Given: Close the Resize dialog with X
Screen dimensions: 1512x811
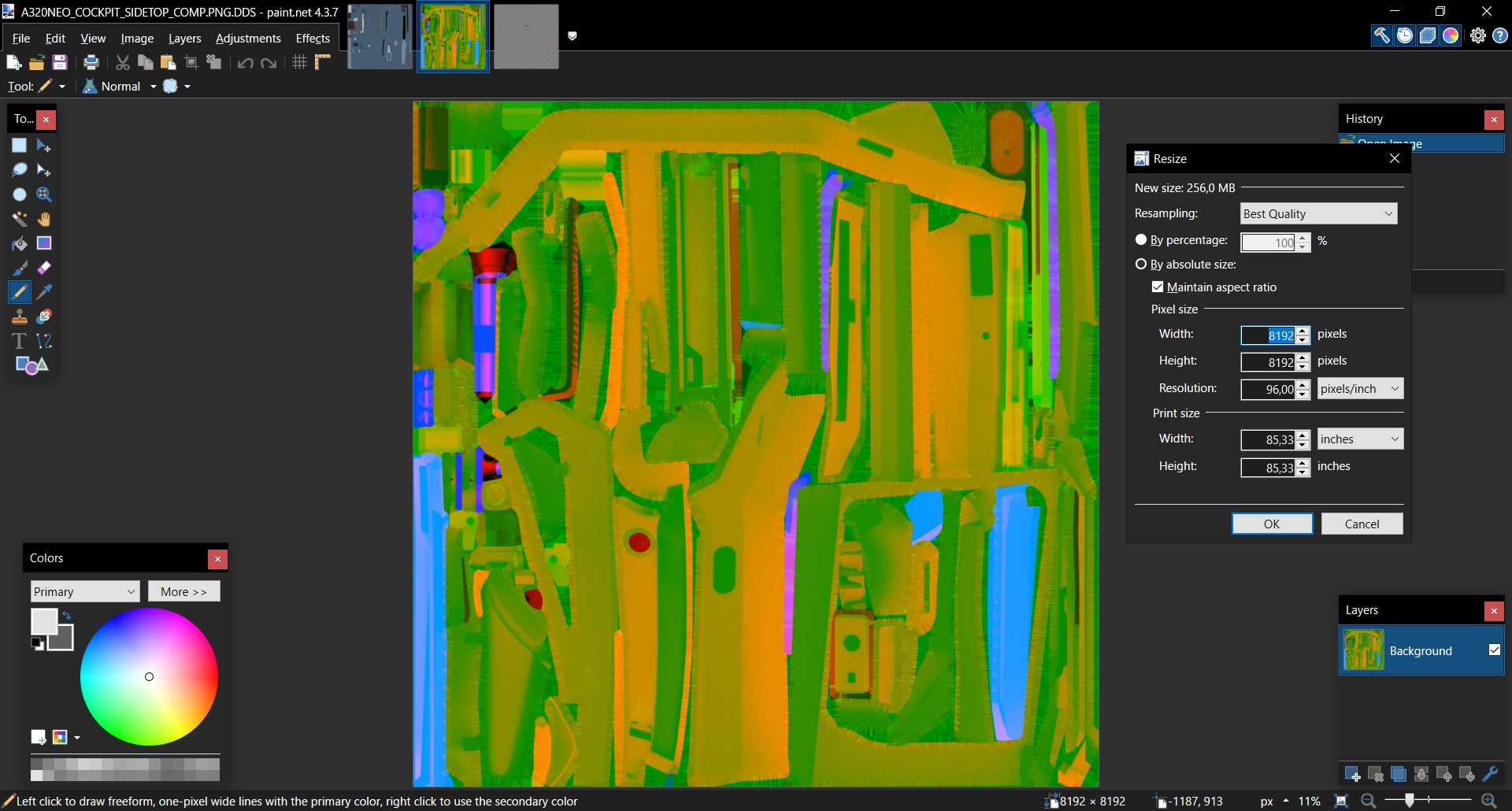Looking at the screenshot, I should point(1395,158).
